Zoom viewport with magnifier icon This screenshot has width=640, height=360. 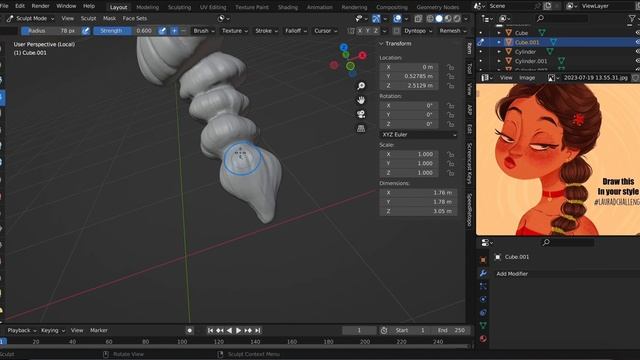361,86
